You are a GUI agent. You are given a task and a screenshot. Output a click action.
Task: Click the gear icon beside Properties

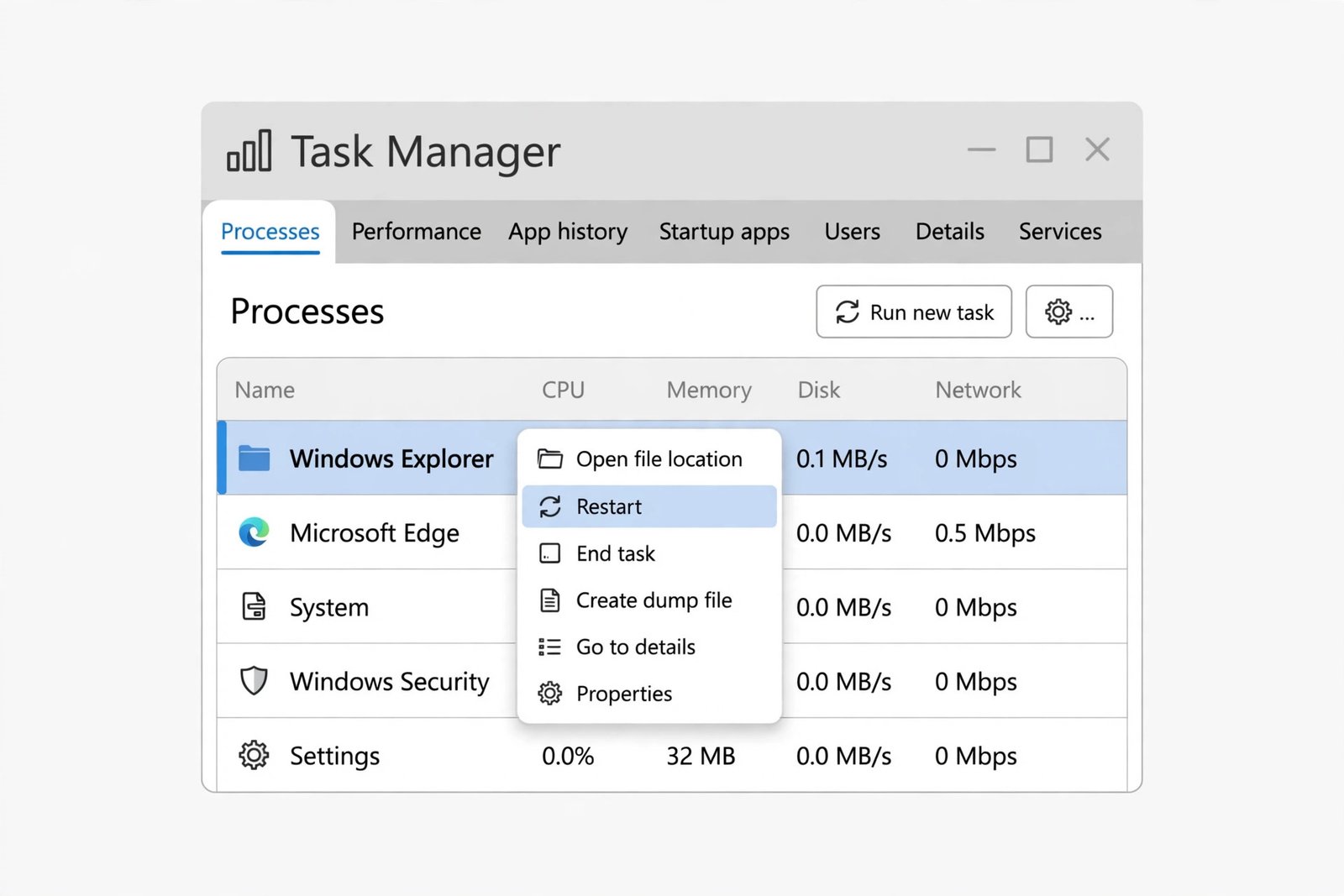coord(549,694)
